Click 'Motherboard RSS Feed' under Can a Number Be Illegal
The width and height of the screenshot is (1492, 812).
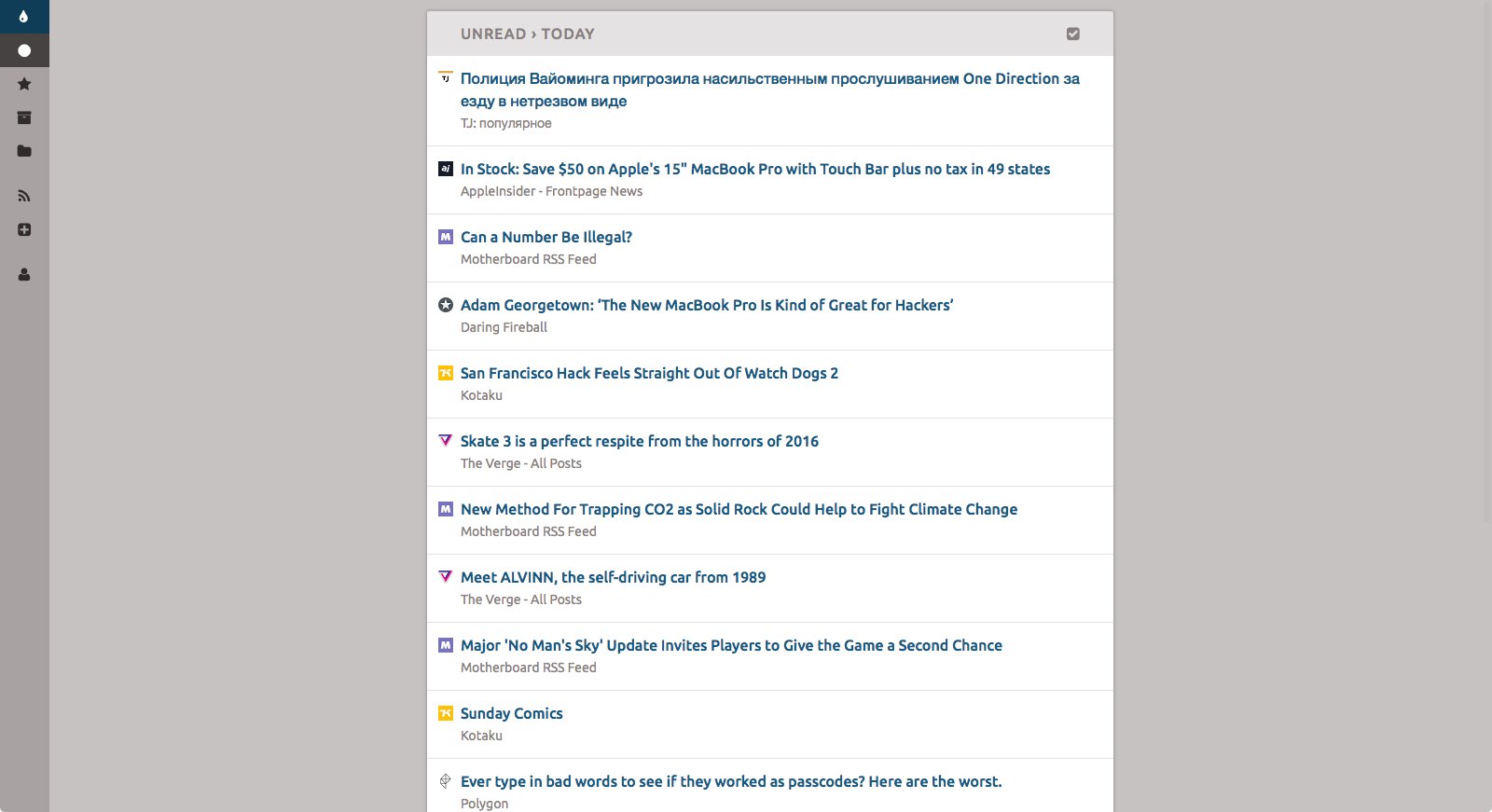click(529, 259)
